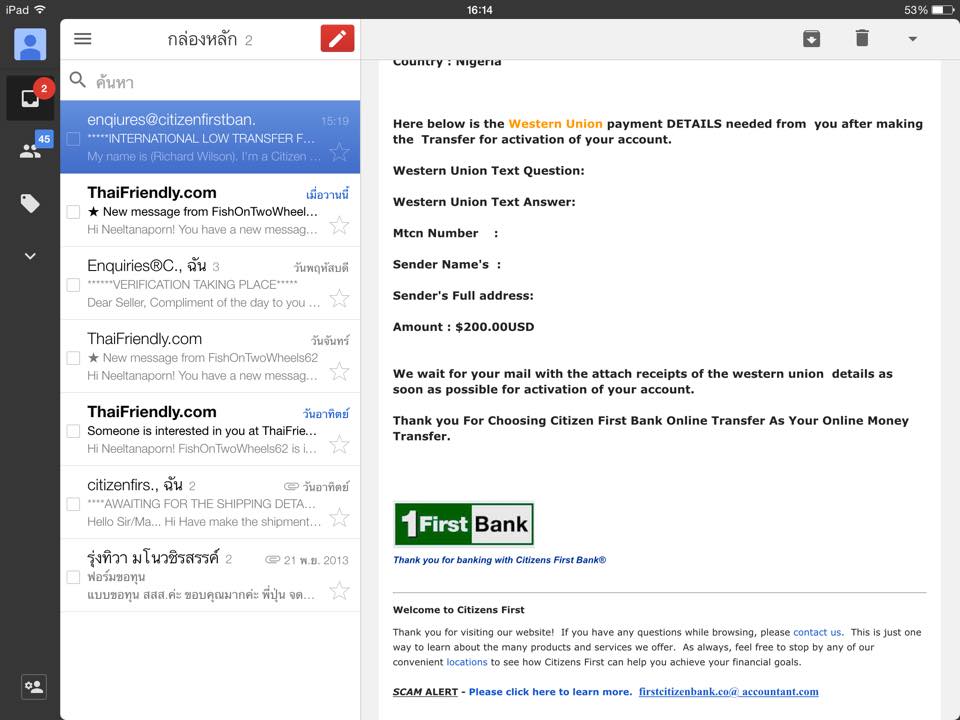Screen dimensions: 960x720
Task: Click the 1First Bank logo image
Action: (463, 524)
